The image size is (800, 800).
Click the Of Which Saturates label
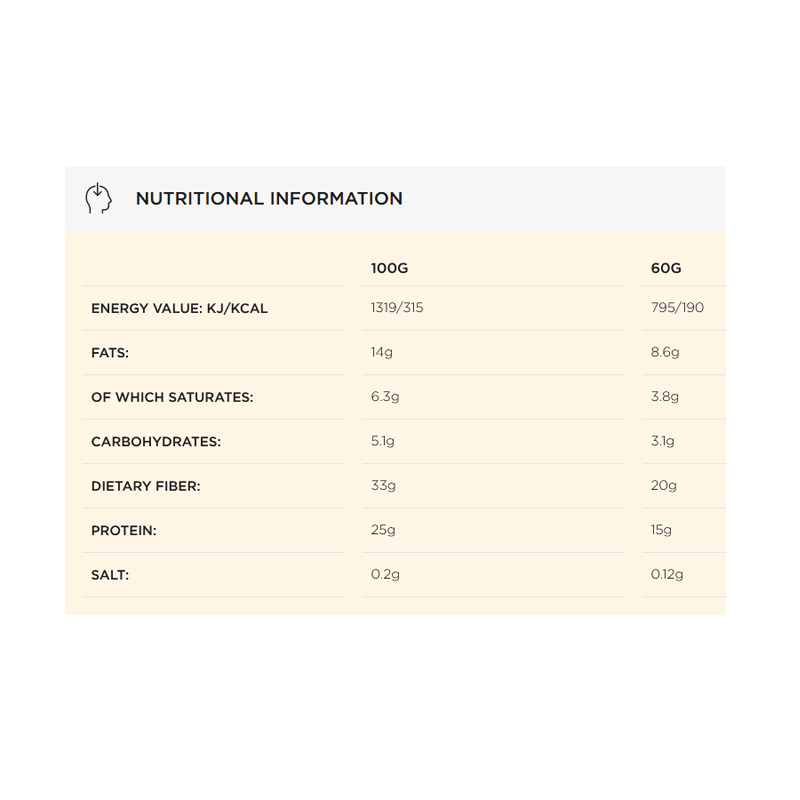[x=172, y=397]
